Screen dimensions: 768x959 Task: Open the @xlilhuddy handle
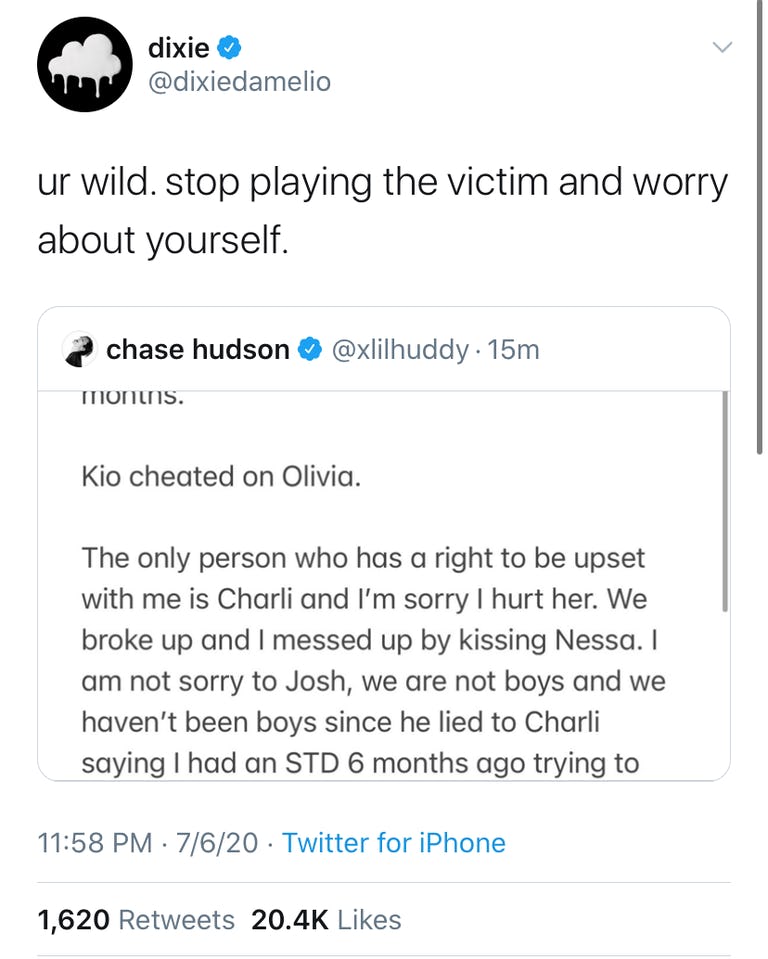[399, 349]
